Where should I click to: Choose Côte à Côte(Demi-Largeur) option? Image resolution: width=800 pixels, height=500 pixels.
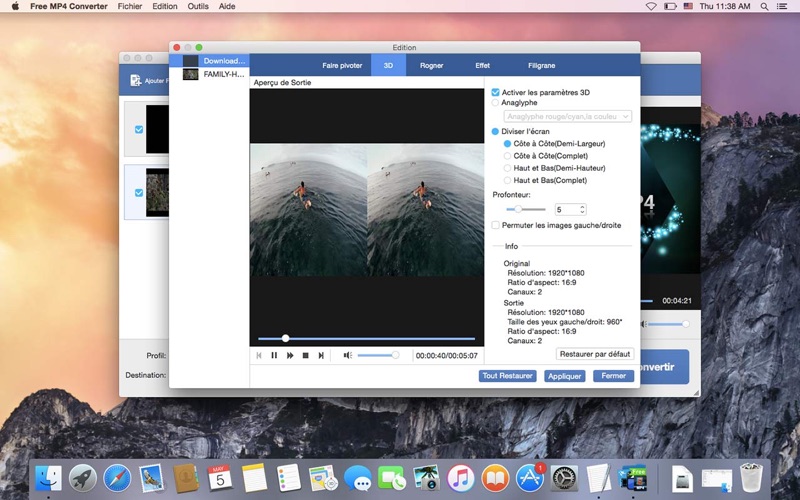coord(507,144)
